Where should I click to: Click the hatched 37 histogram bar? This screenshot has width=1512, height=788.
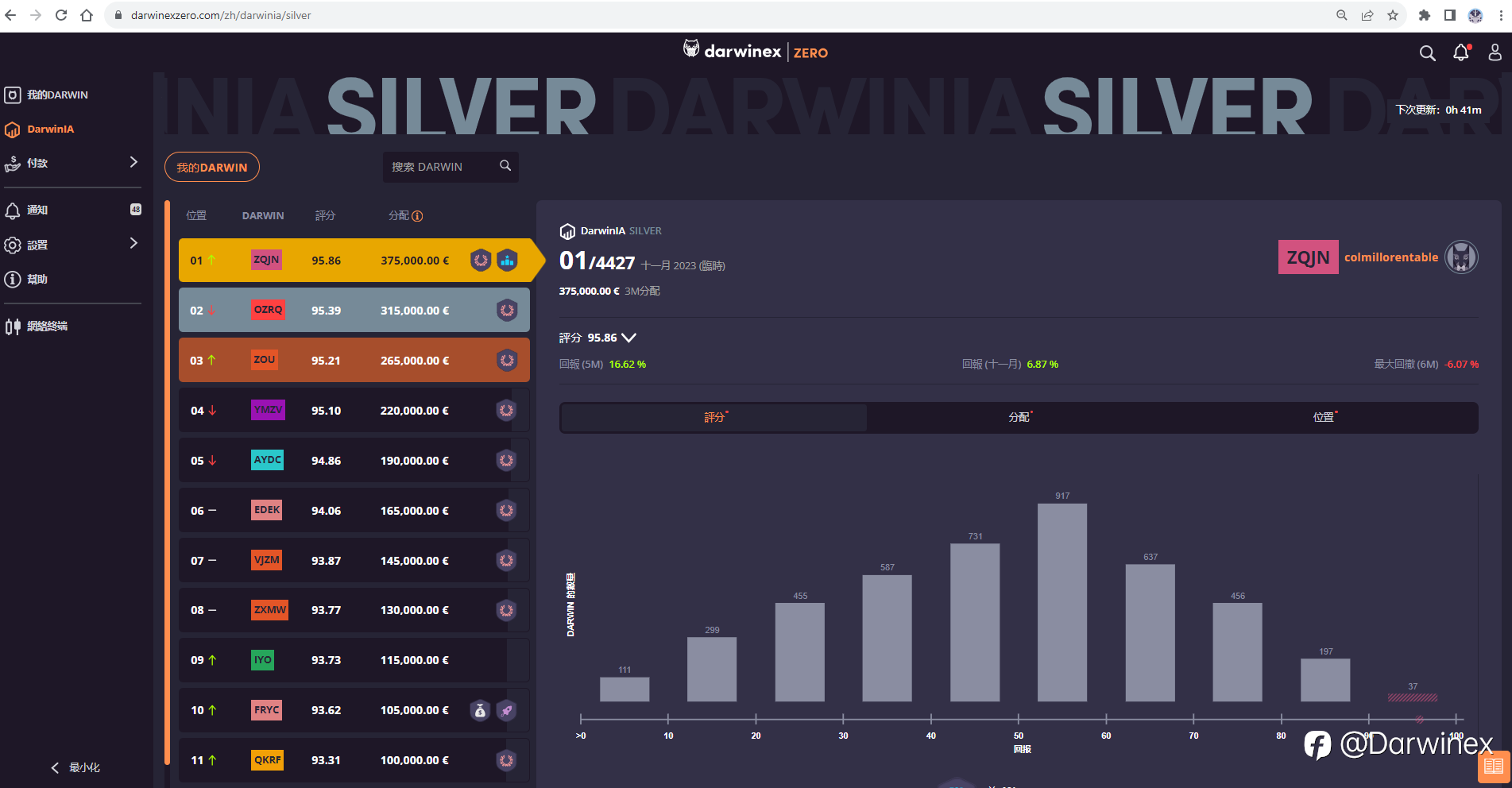click(x=1413, y=697)
